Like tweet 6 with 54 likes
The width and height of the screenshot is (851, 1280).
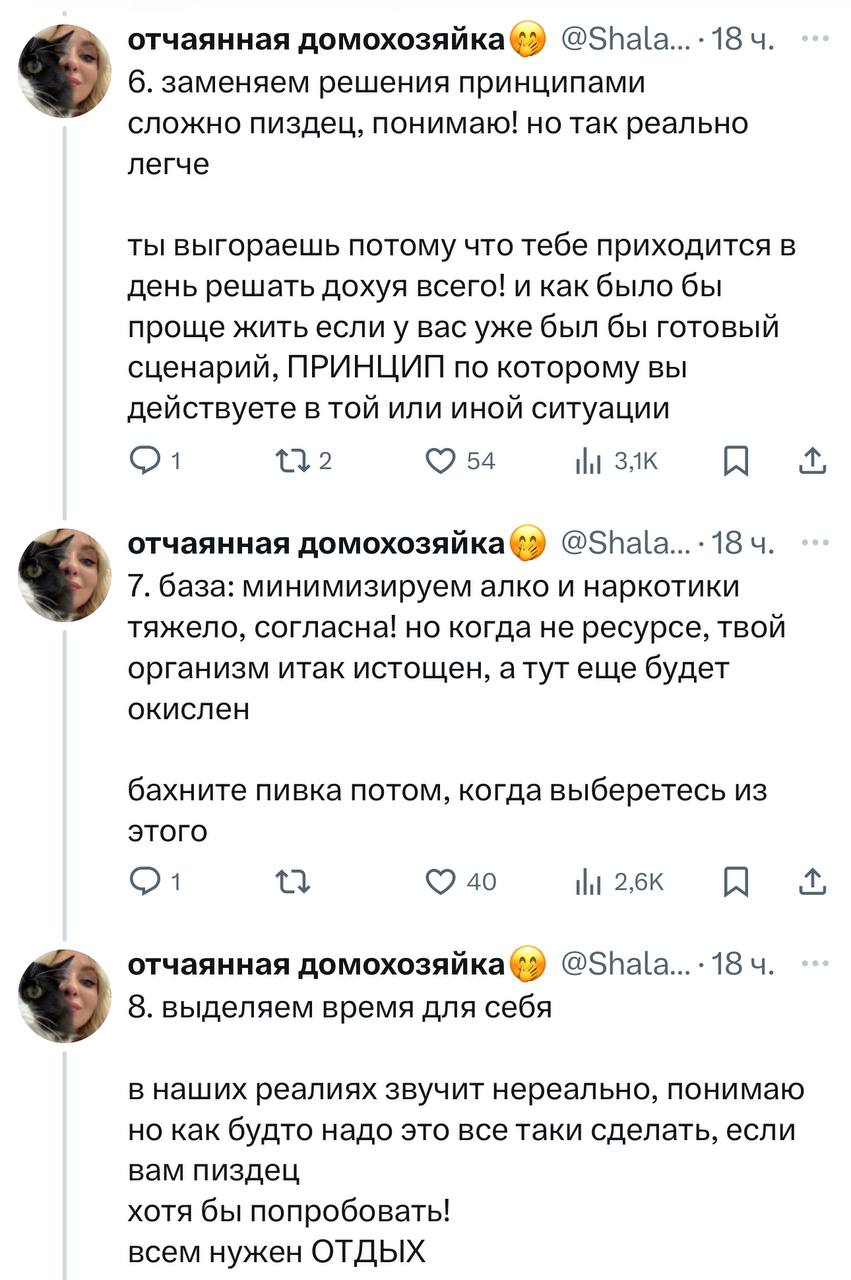(441, 461)
